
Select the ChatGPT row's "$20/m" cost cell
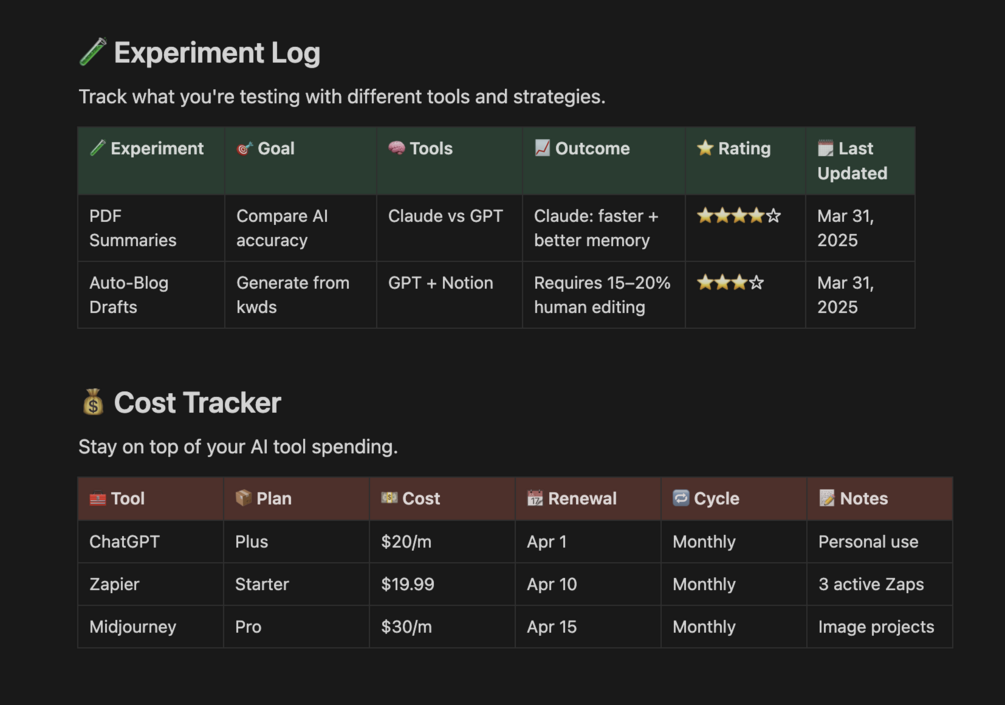click(x=406, y=542)
